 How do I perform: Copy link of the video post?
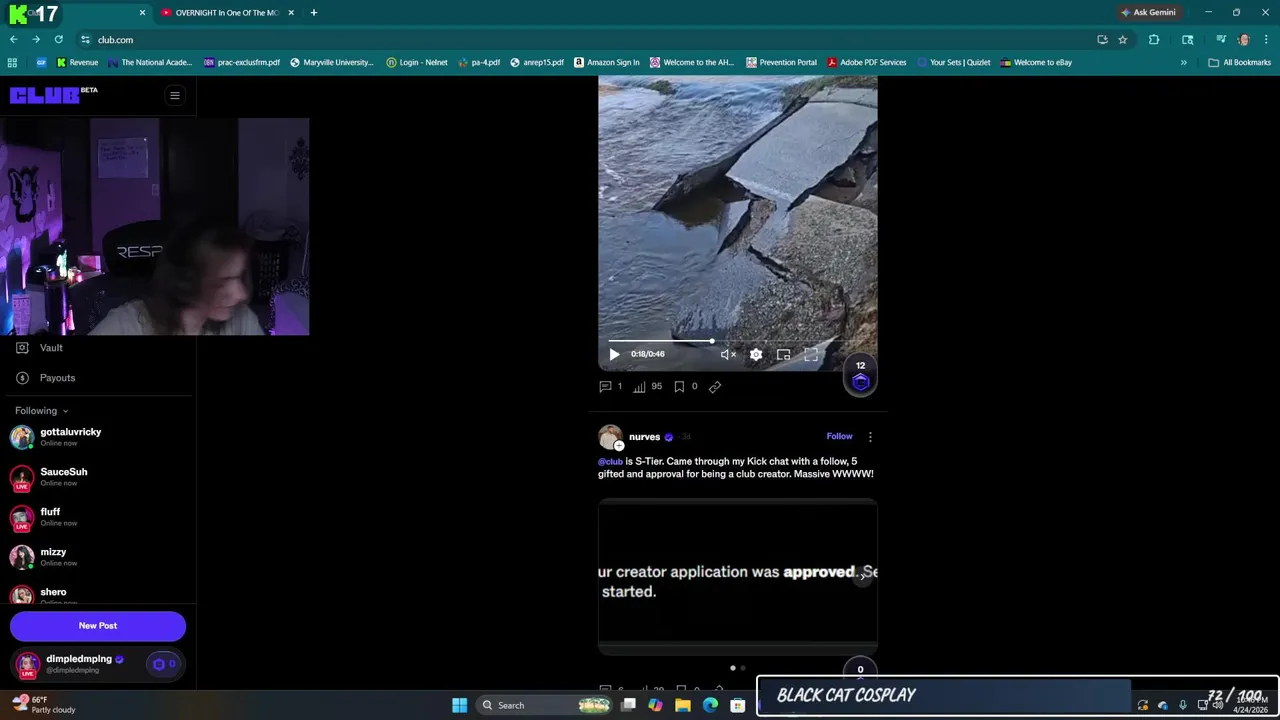pos(715,386)
